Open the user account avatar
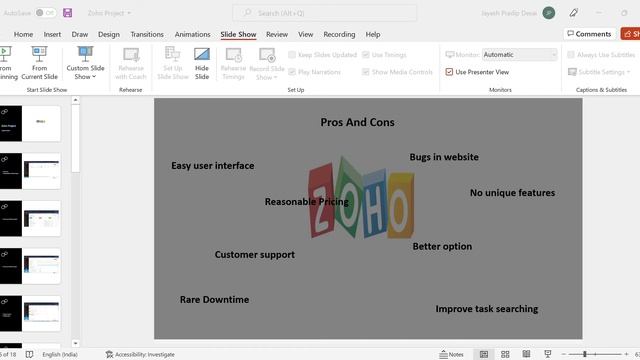The height and width of the screenshot is (360, 640). click(x=549, y=13)
